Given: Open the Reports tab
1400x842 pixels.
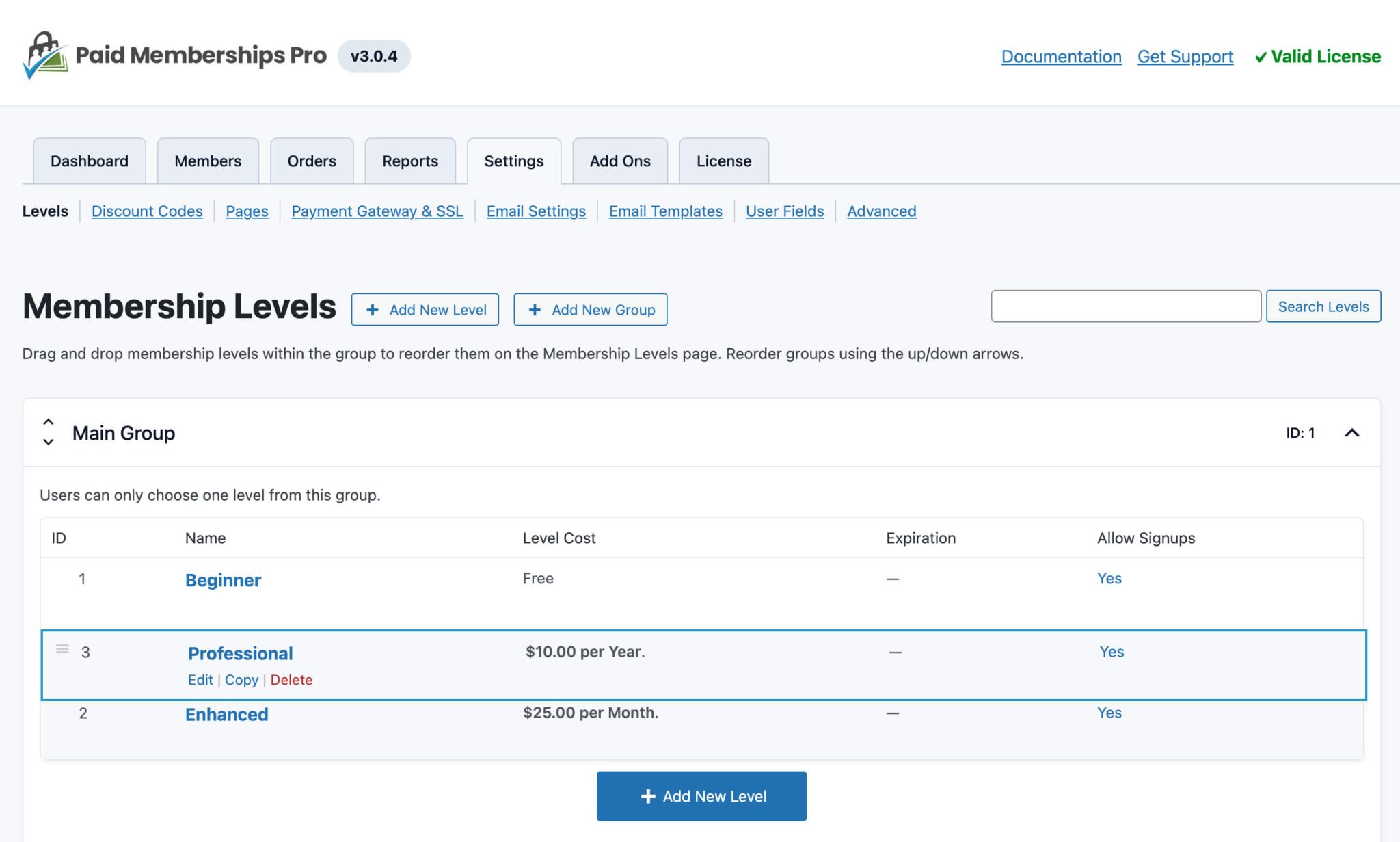Looking at the screenshot, I should 410,161.
